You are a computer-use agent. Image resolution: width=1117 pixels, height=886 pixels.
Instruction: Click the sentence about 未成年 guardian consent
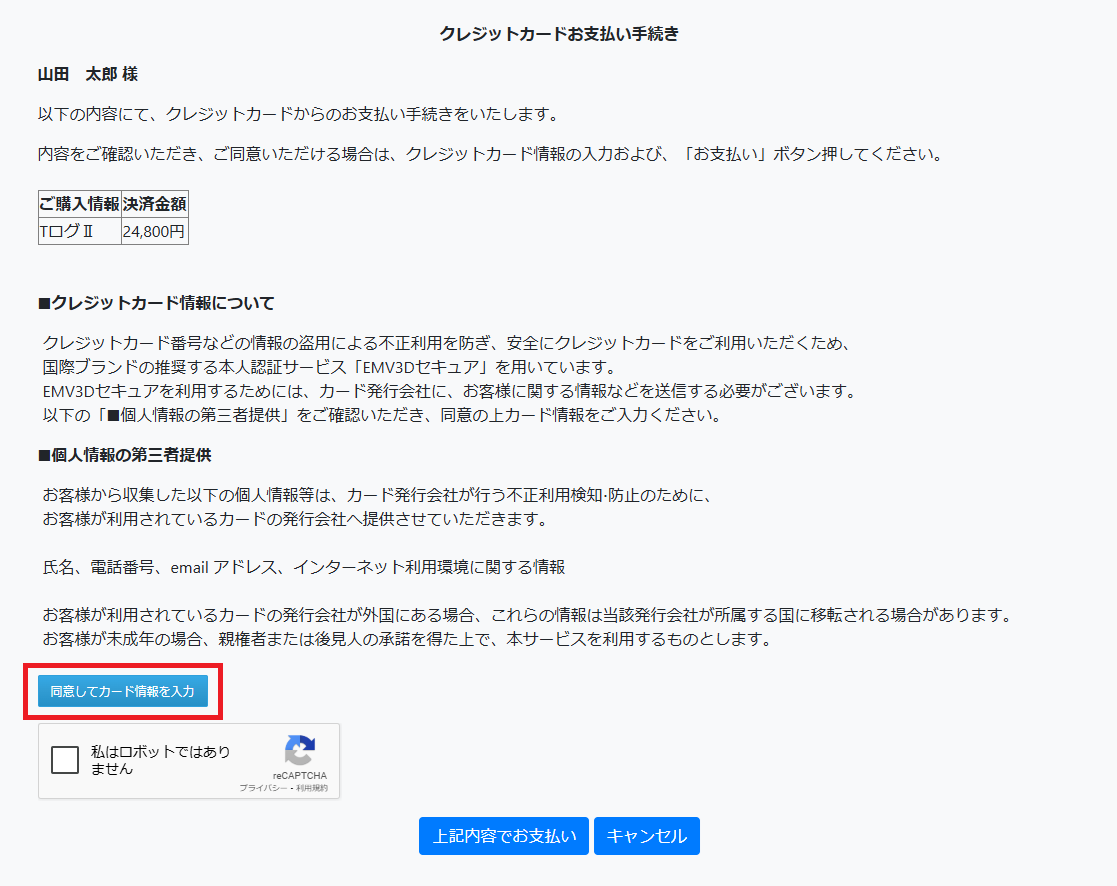pos(407,639)
